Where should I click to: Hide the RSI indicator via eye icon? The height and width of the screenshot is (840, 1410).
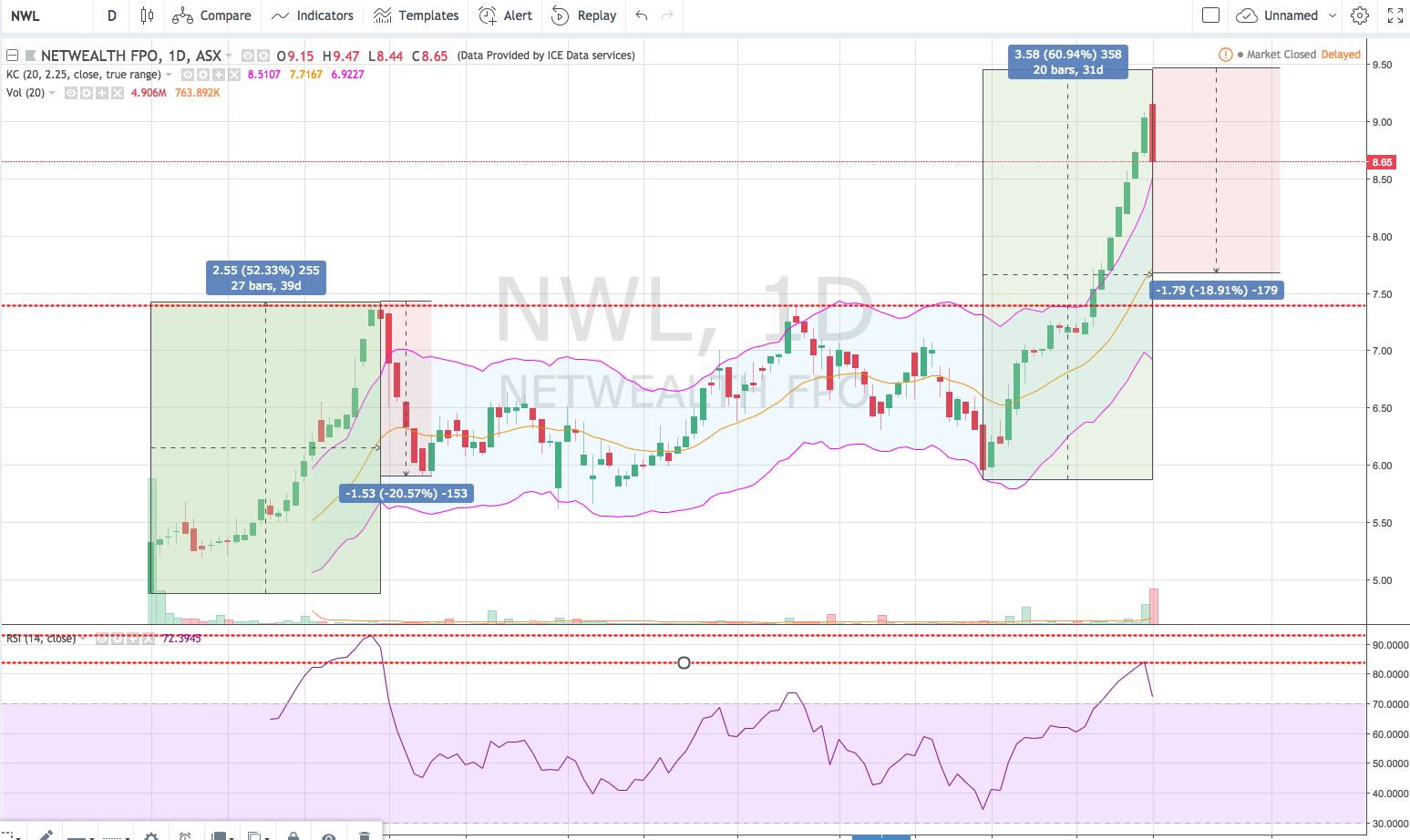[102, 639]
